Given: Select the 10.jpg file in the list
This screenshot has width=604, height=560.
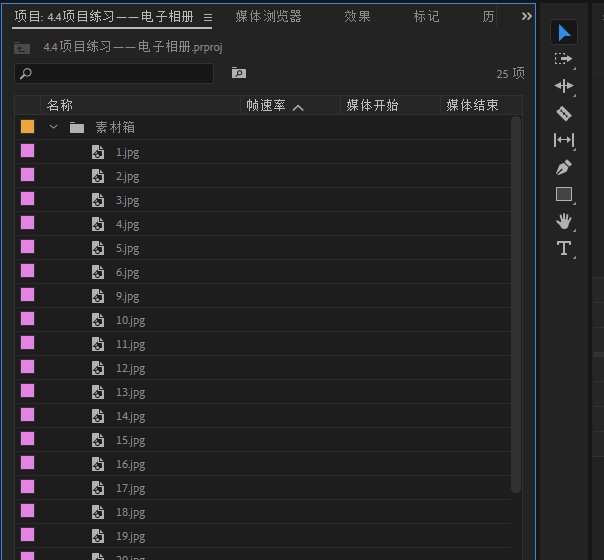Looking at the screenshot, I should pyautogui.click(x=130, y=320).
